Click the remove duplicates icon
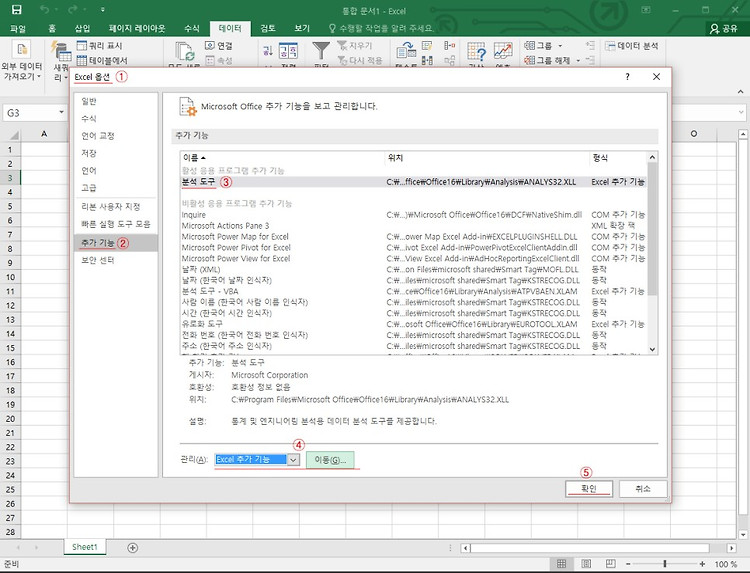The width and height of the screenshot is (750, 573). (427, 60)
